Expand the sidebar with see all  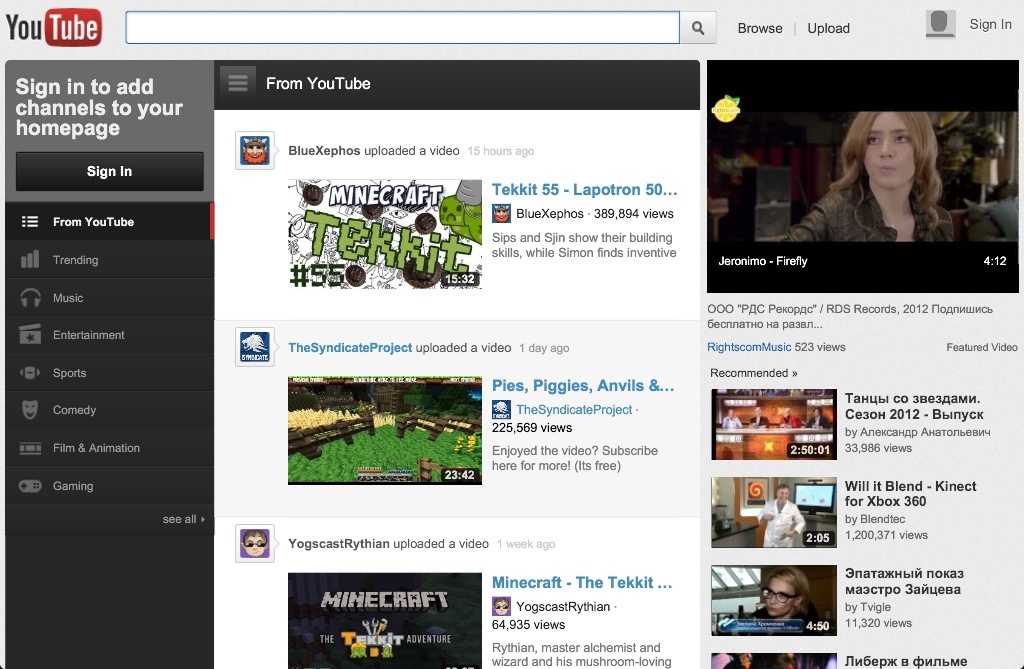click(183, 519)
